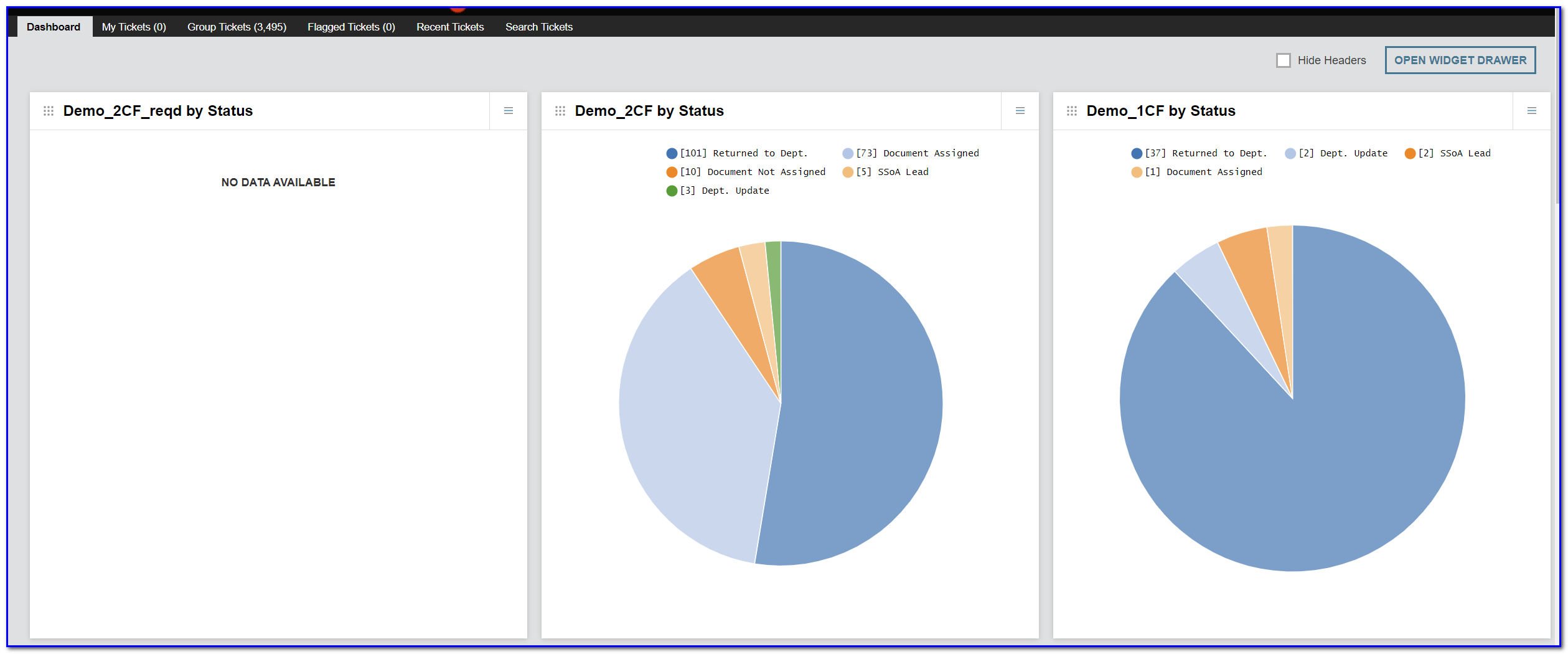Toggle Document Not Assigned legend item
Screen dimensions: 1568x654
click(x=746, y=172)
